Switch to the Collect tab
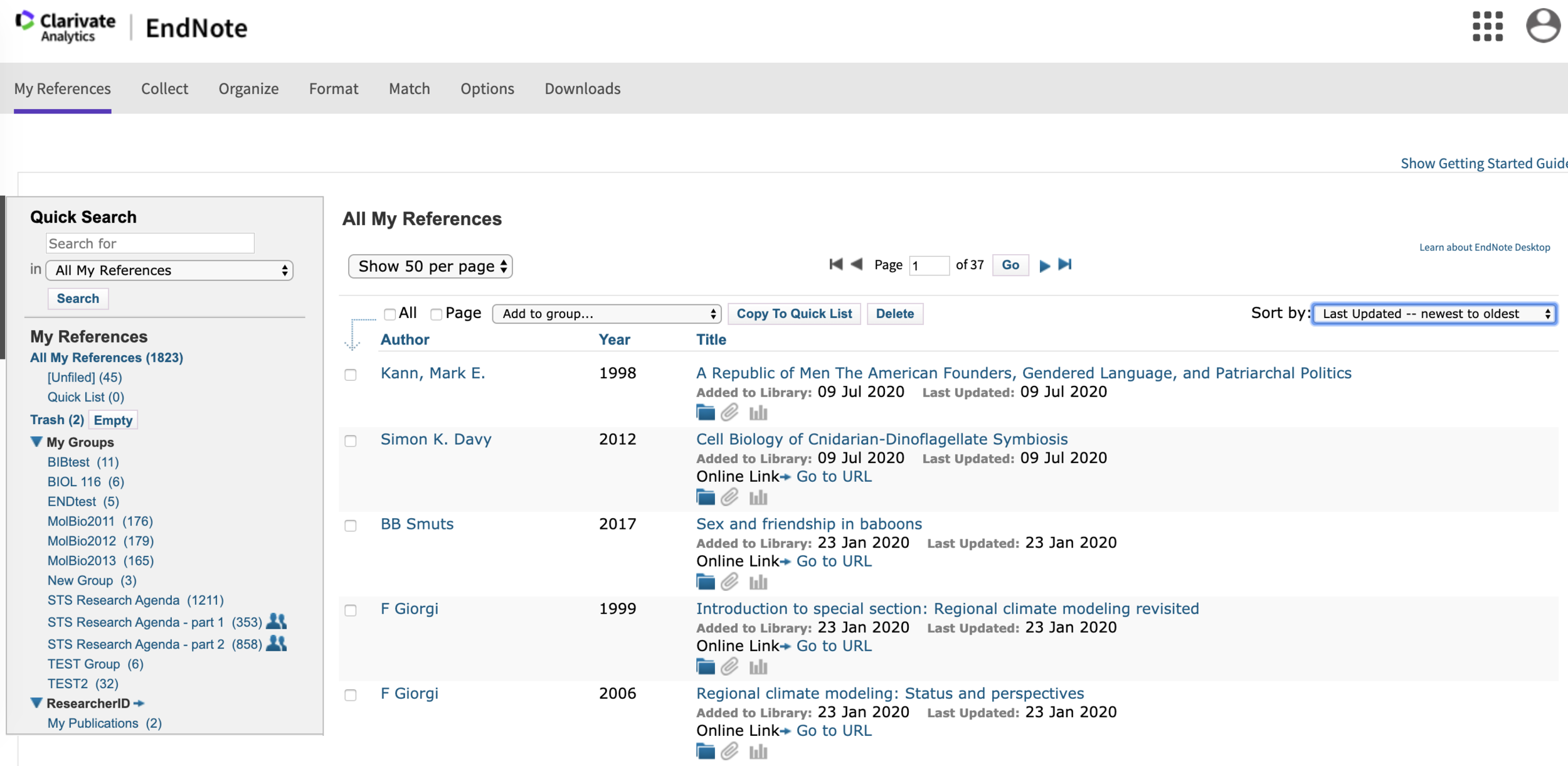 (164, 89)
